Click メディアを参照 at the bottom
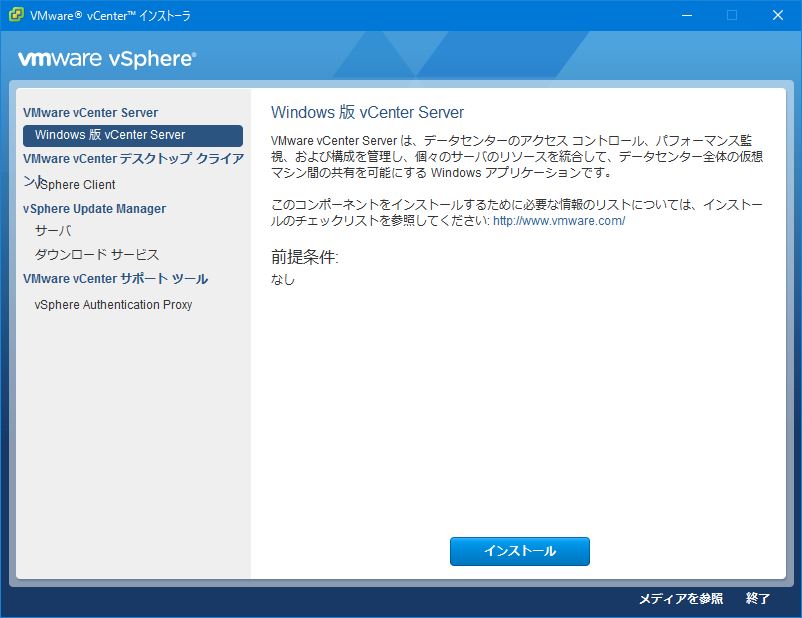Screen dimensions: 802x618 point(681,599)
